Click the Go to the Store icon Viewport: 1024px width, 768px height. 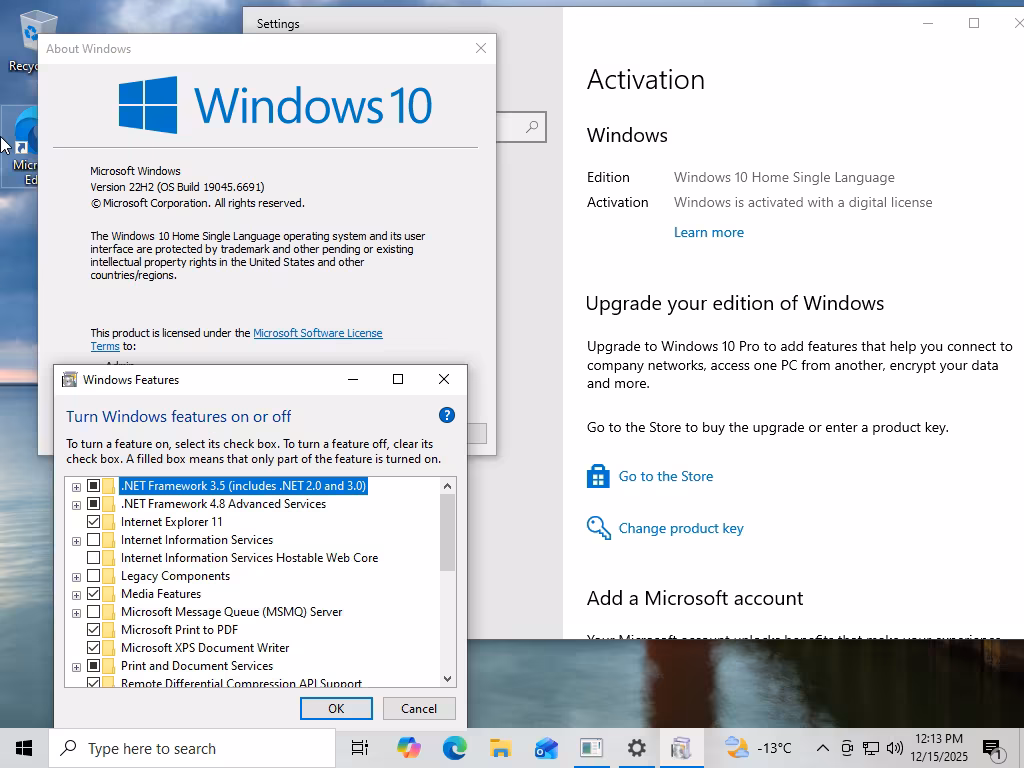(x=598, y=476)
